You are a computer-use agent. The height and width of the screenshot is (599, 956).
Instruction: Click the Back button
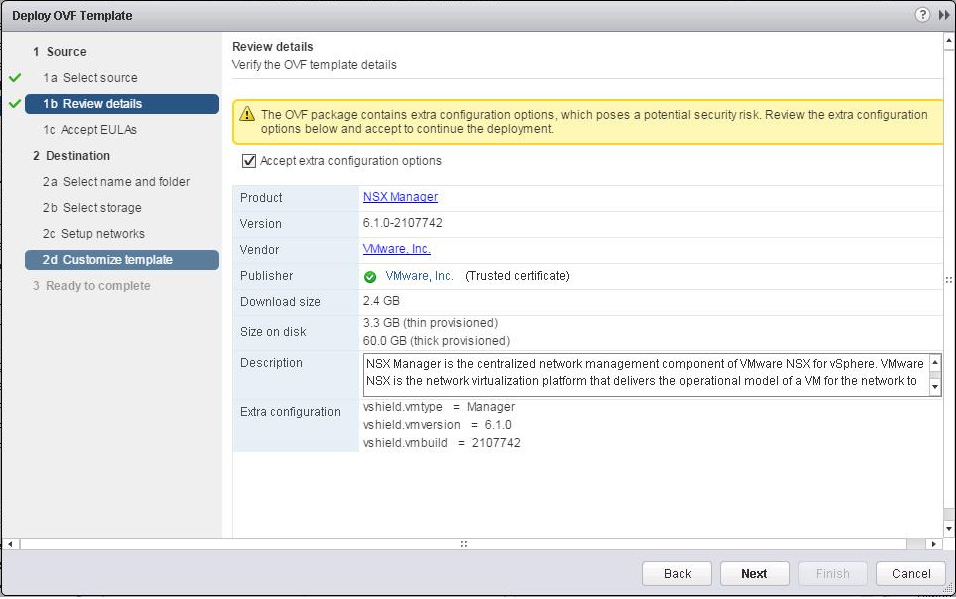click(x=677, y=573)
